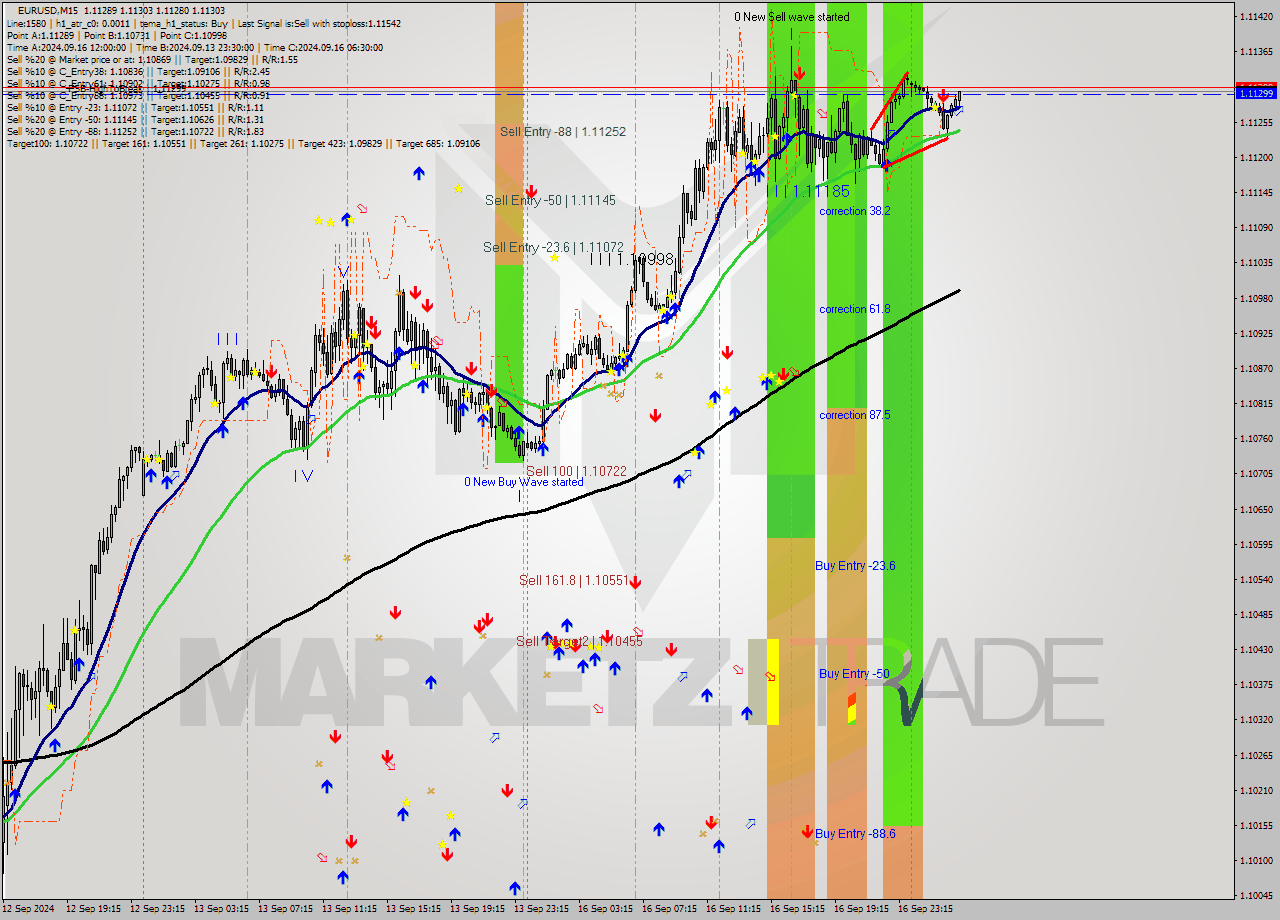Click the 1.10760 price axis label
The height and width of the screenshot is (920, 1280).
point(1256,438)
